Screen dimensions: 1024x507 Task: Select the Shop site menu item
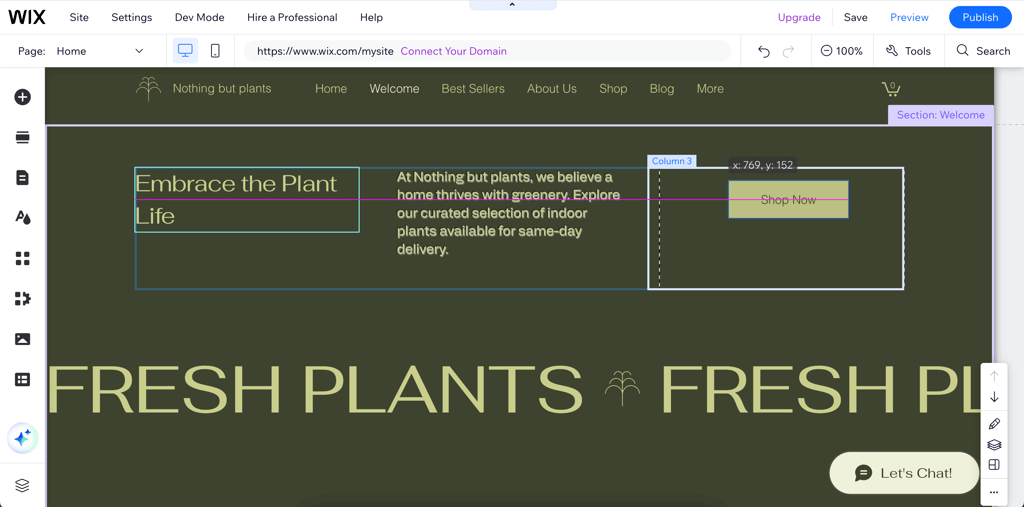pos(613,88)
